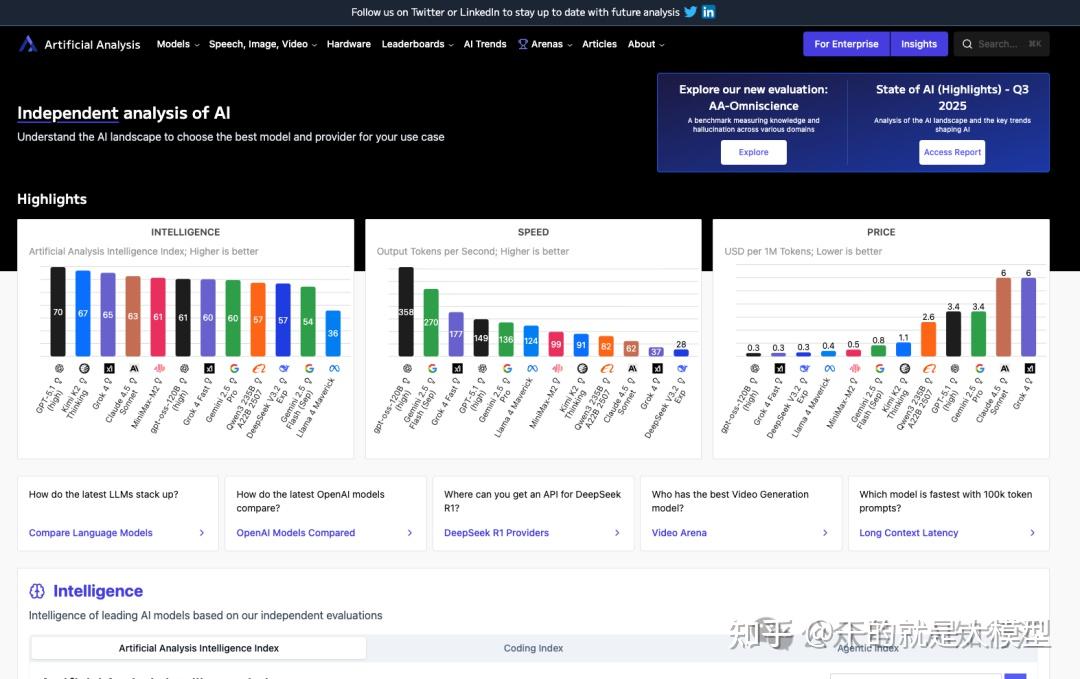Image resolution: width=1080 pixels, height=679 pixels.
Task: Open the Articles nav item
Action: (599, 44)
